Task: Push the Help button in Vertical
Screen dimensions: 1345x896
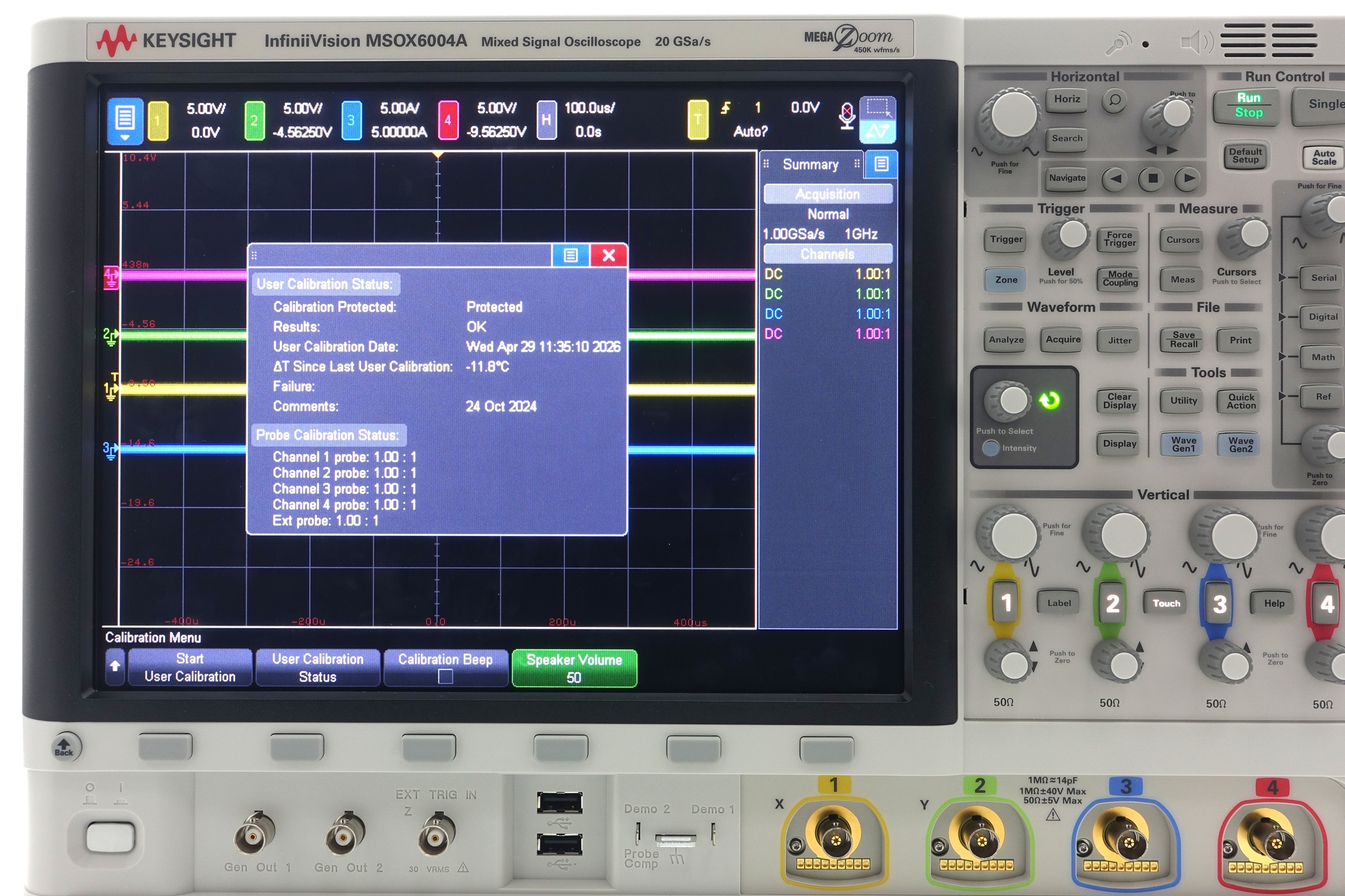Action: [x=1274, y=603]
